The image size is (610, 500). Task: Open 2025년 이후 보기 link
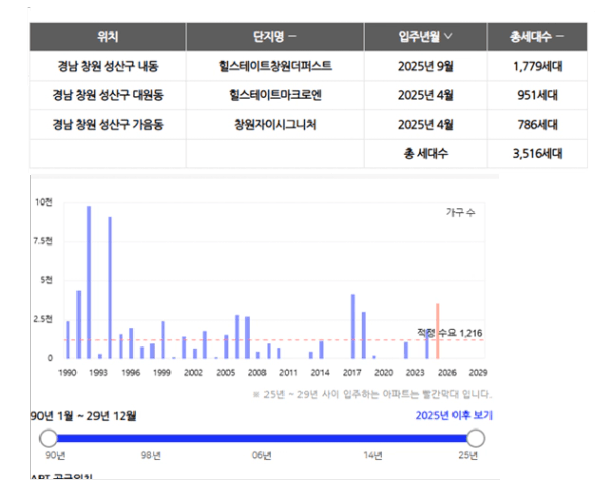[454, 415]
